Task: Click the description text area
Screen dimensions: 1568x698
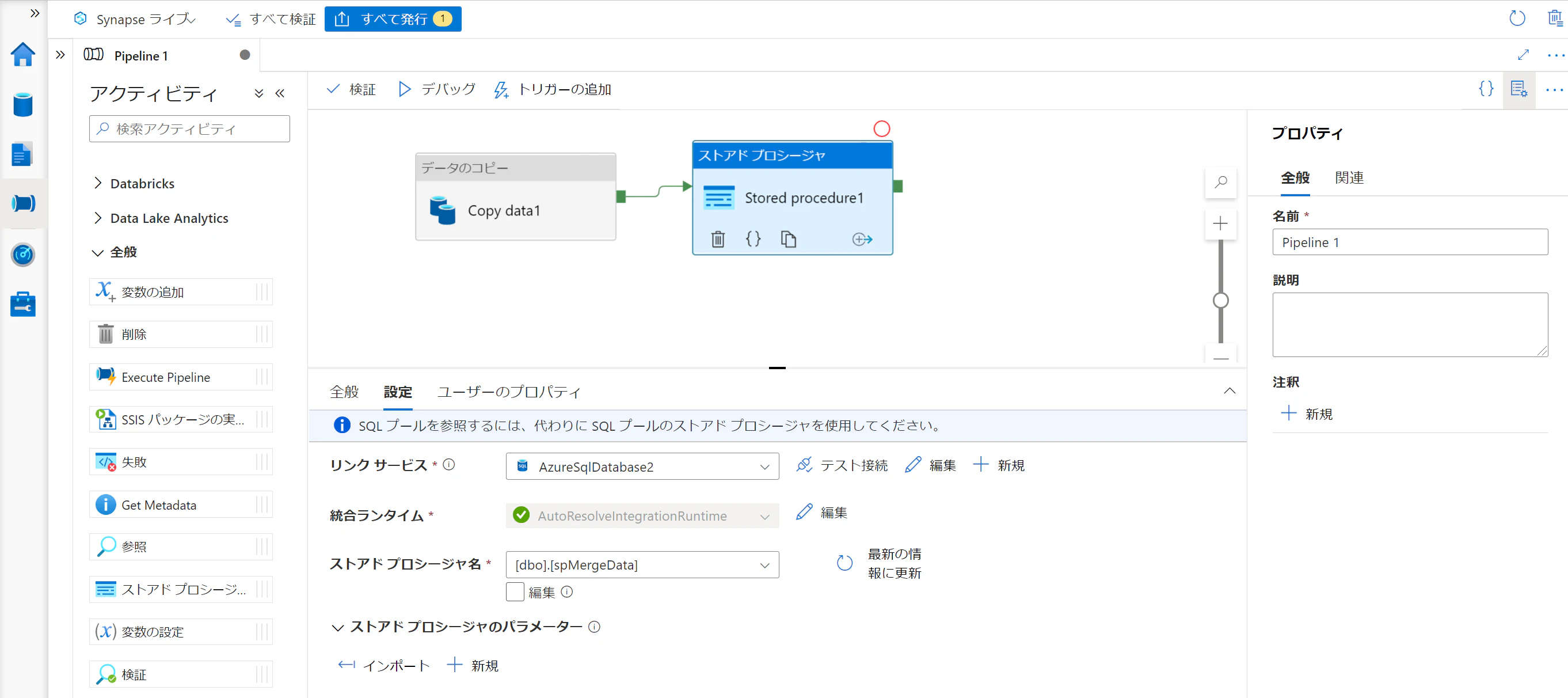Action: pos(1410,325)
